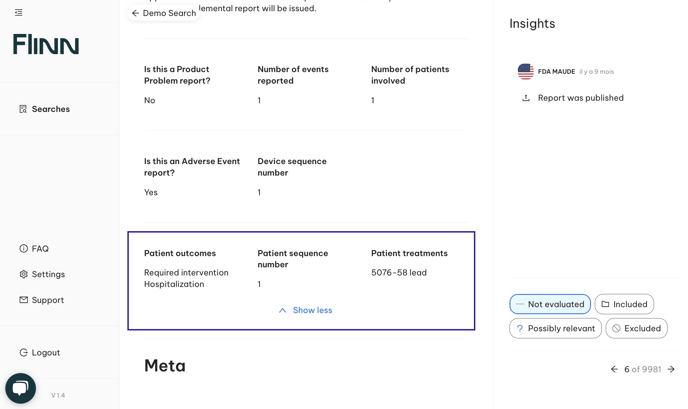Click the Support envelope icon
688x409 pixels.
24,300
